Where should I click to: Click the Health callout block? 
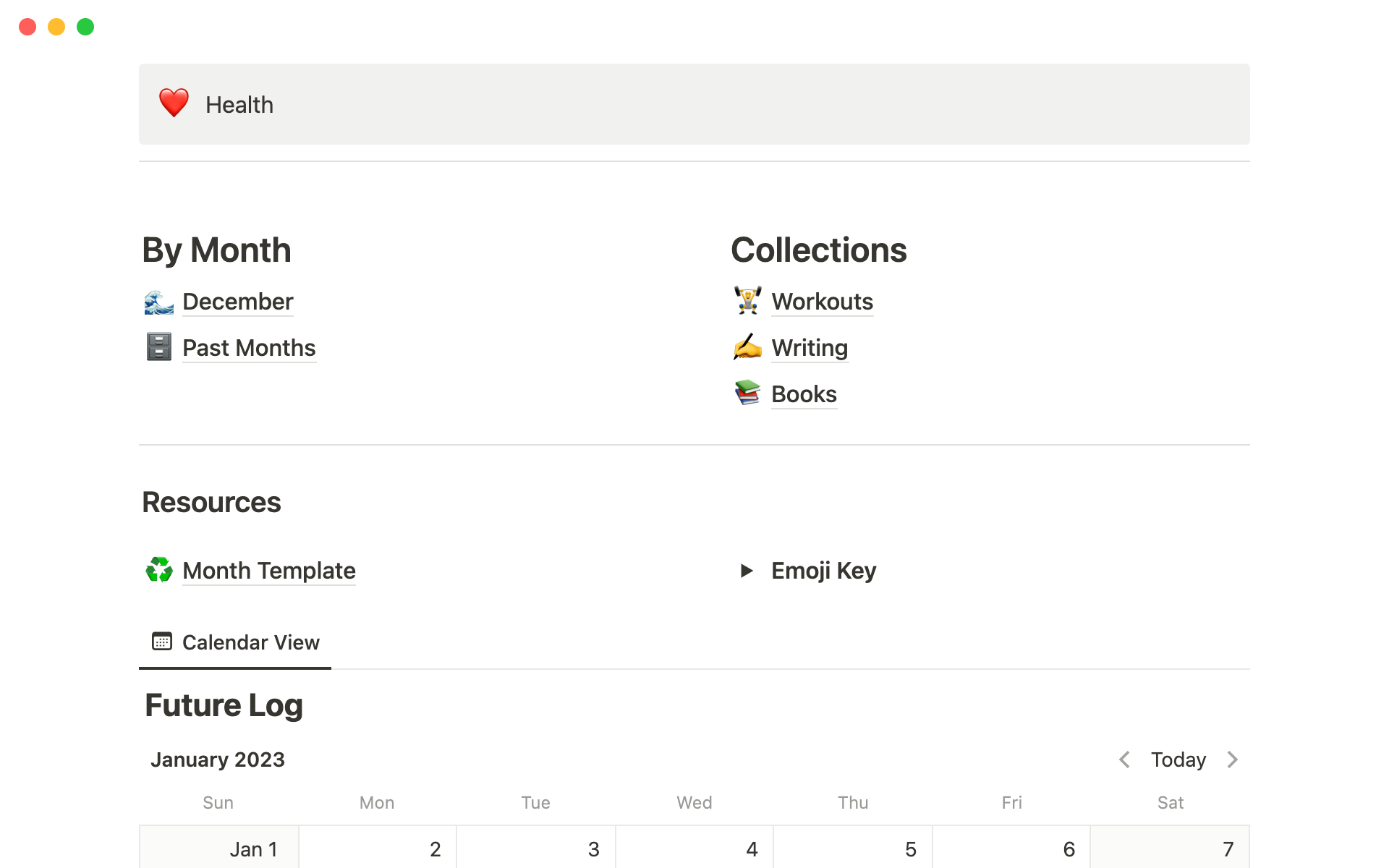tap(694, 104)
